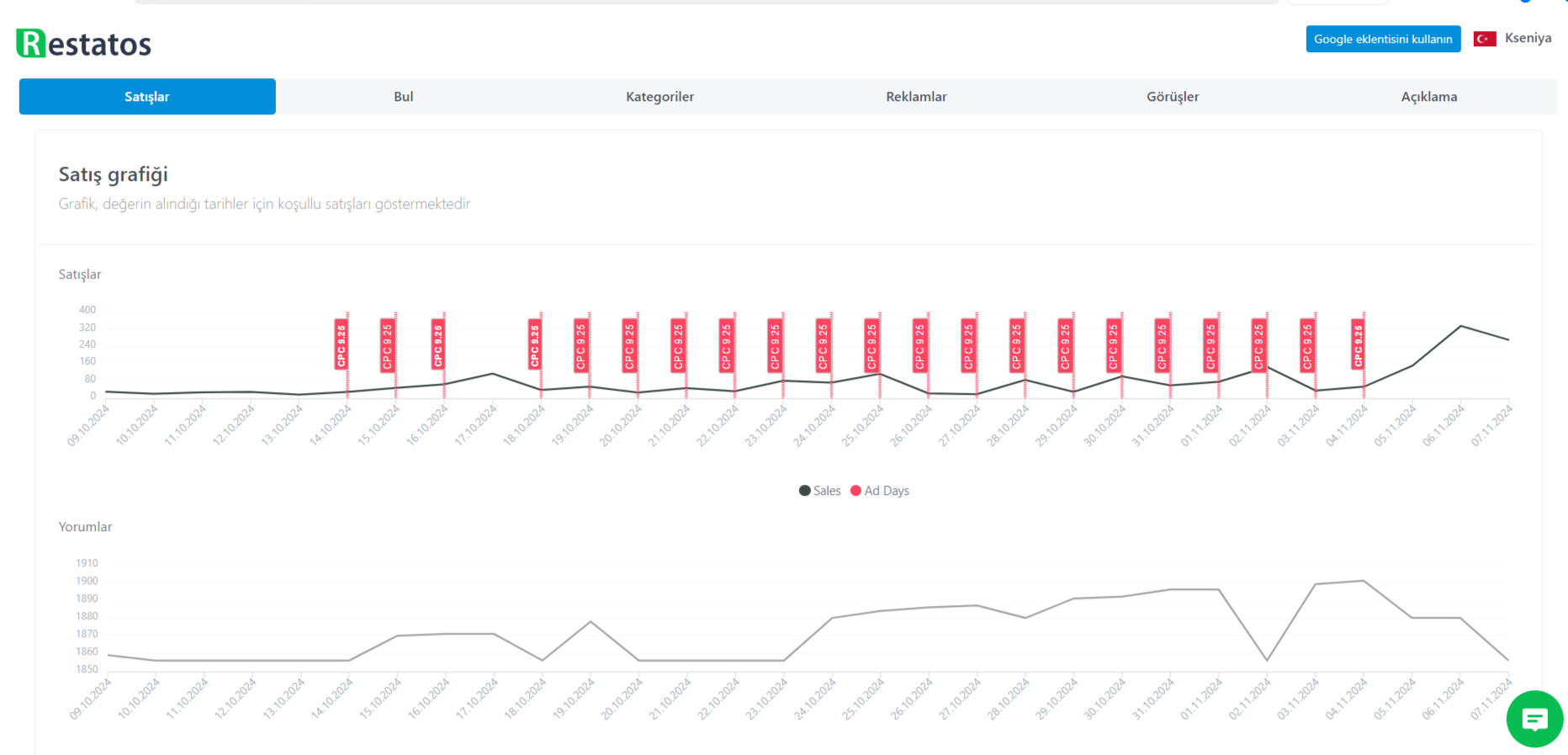Click the Yorumlar chart title text

click(x=85, y=527)
